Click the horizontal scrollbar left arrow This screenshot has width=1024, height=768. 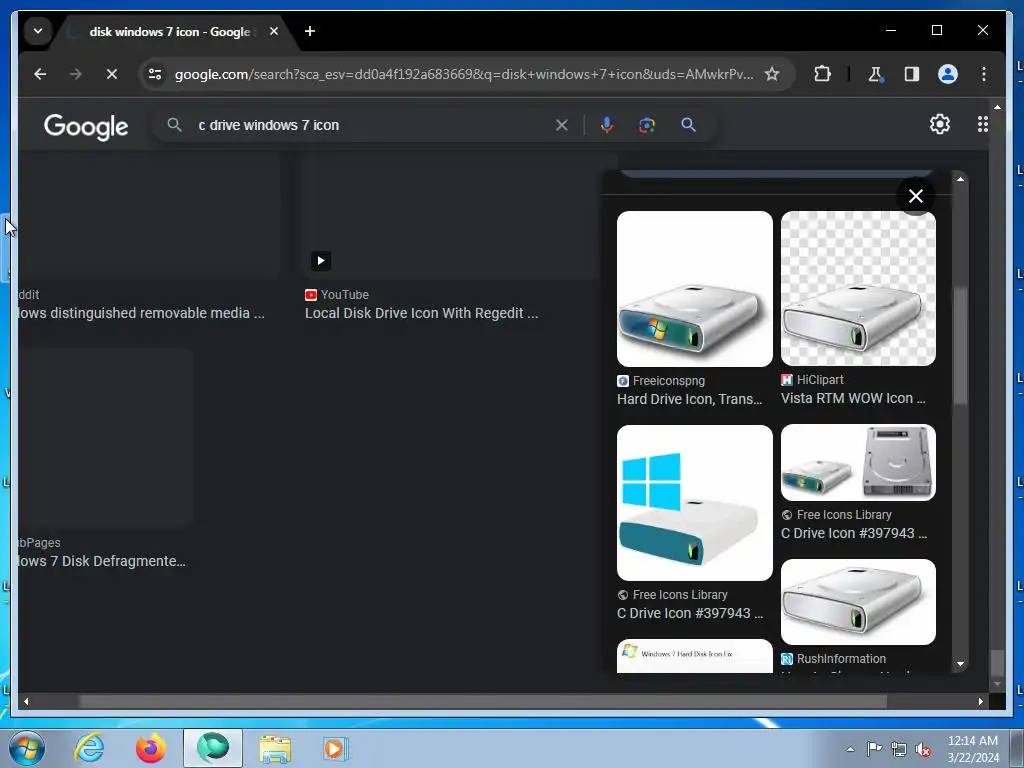(25, 701)
